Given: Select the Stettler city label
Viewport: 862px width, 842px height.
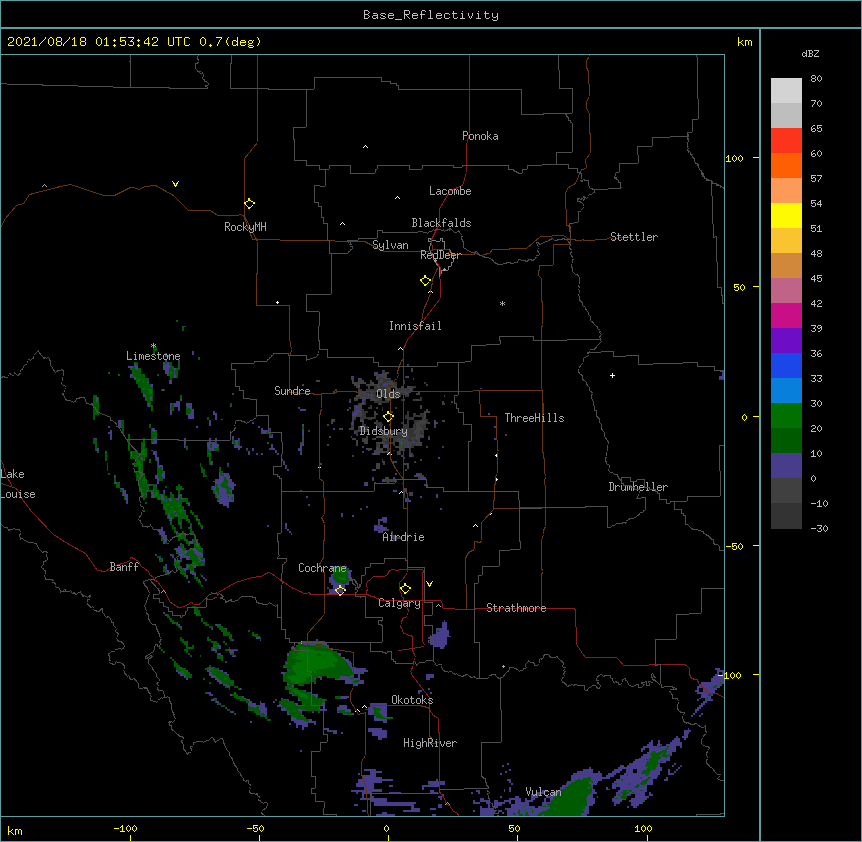Looking at the screenshot, I should [633, 237].
